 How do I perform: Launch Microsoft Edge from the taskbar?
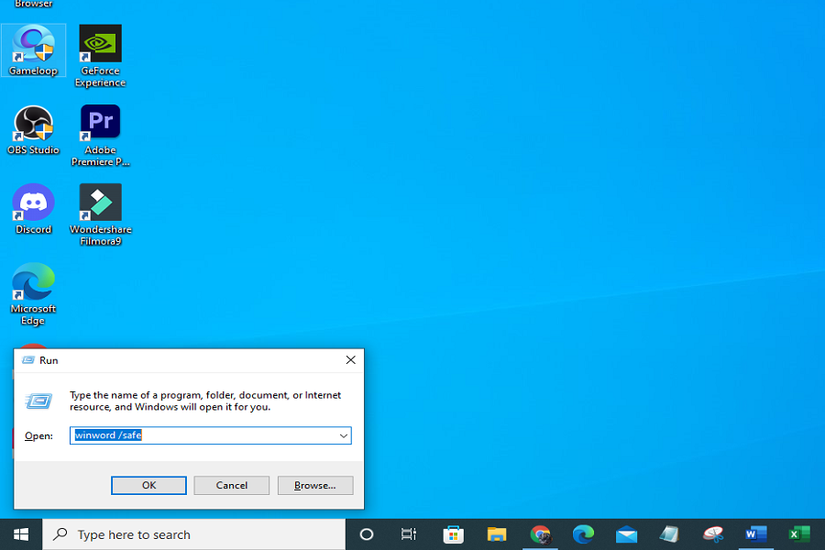583,535
